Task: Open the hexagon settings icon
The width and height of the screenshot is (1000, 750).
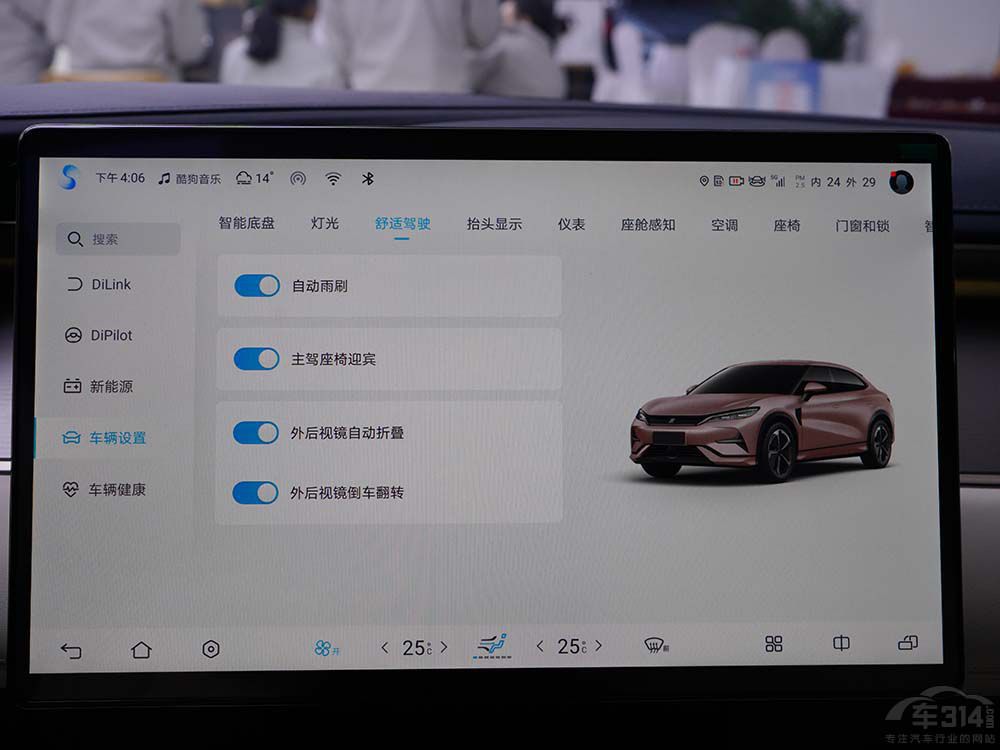Action: (211, 649)
